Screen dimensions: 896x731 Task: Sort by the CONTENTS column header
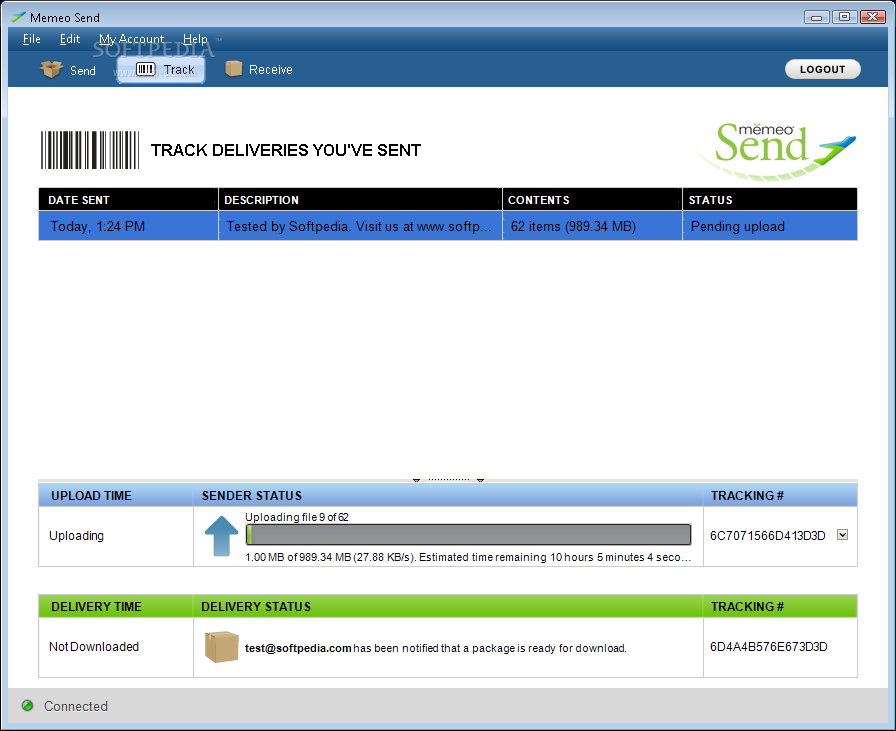tap(592, 199)
